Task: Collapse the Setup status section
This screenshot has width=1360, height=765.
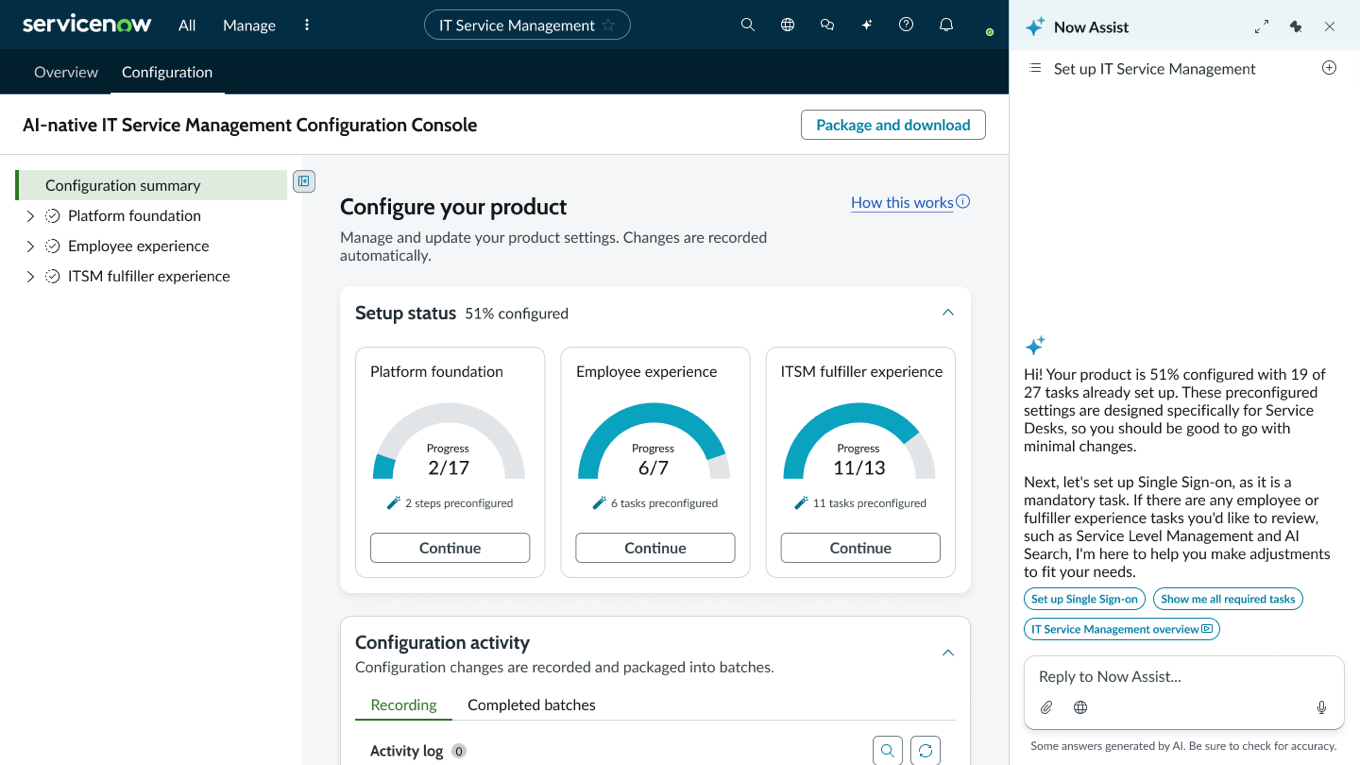Action: (948, 313)
